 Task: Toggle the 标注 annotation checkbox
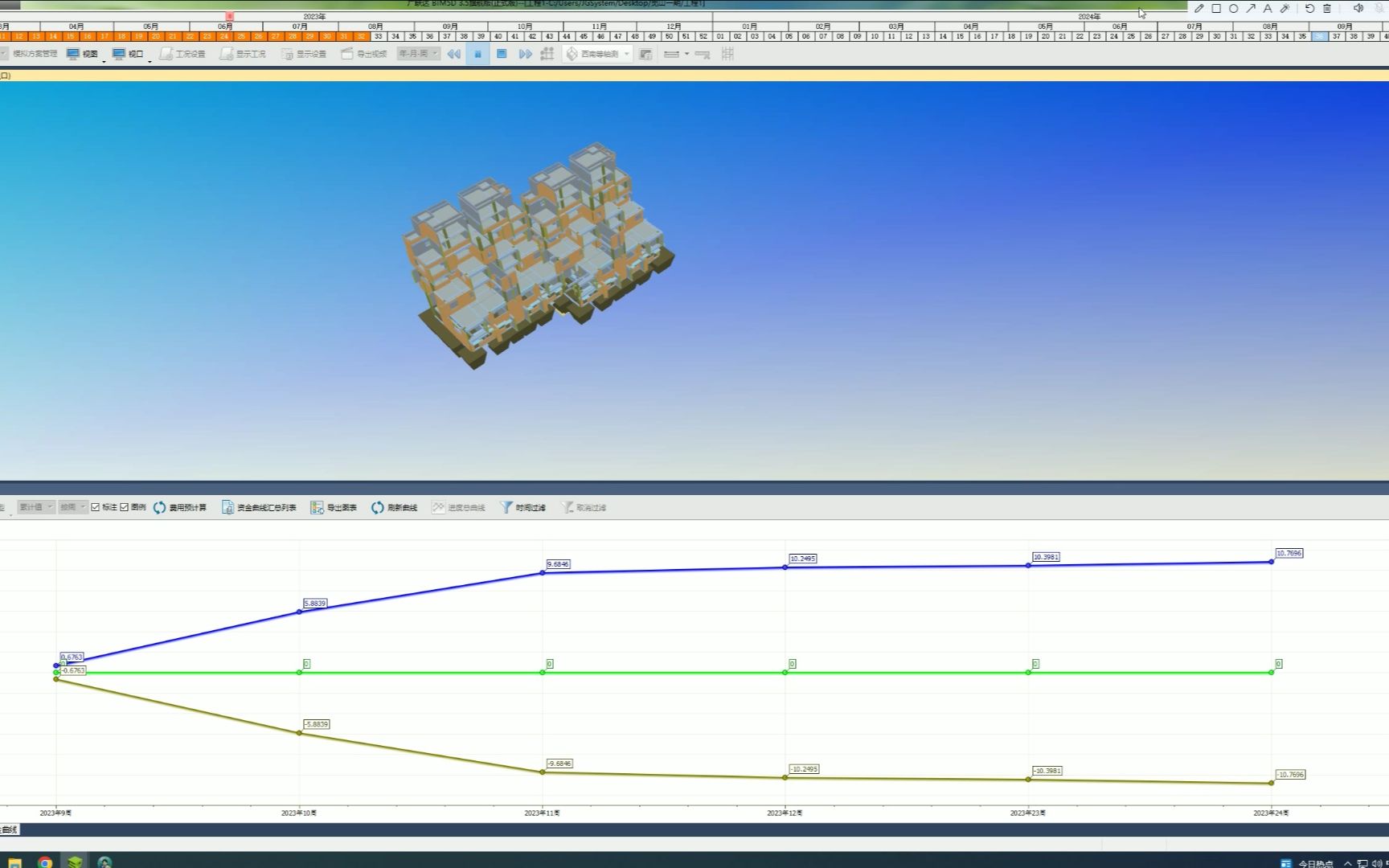[96, 507]
